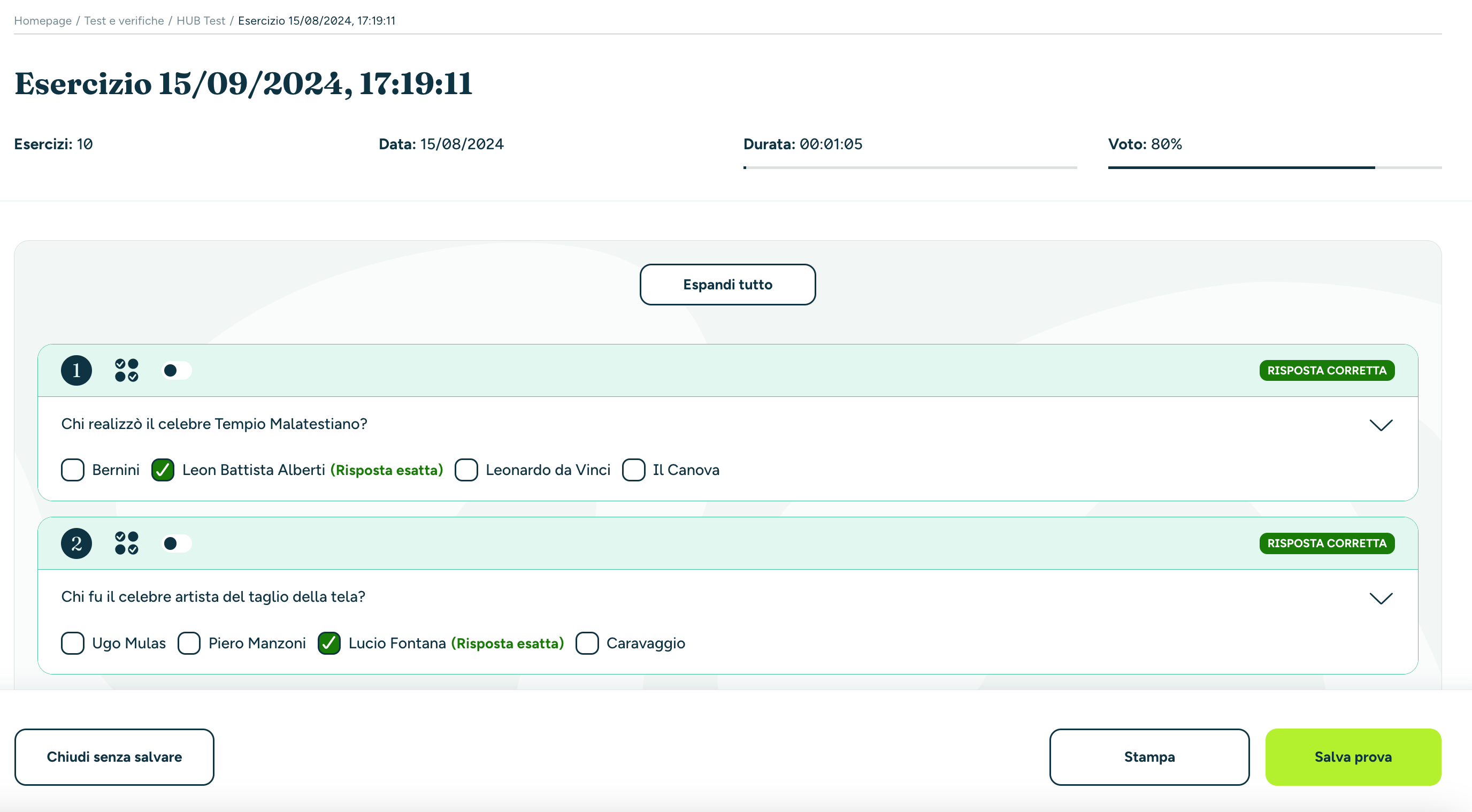Uncheck the Lucio Fontana checkbox
This screenshot has height=812, width=1472.
point(329,643)
